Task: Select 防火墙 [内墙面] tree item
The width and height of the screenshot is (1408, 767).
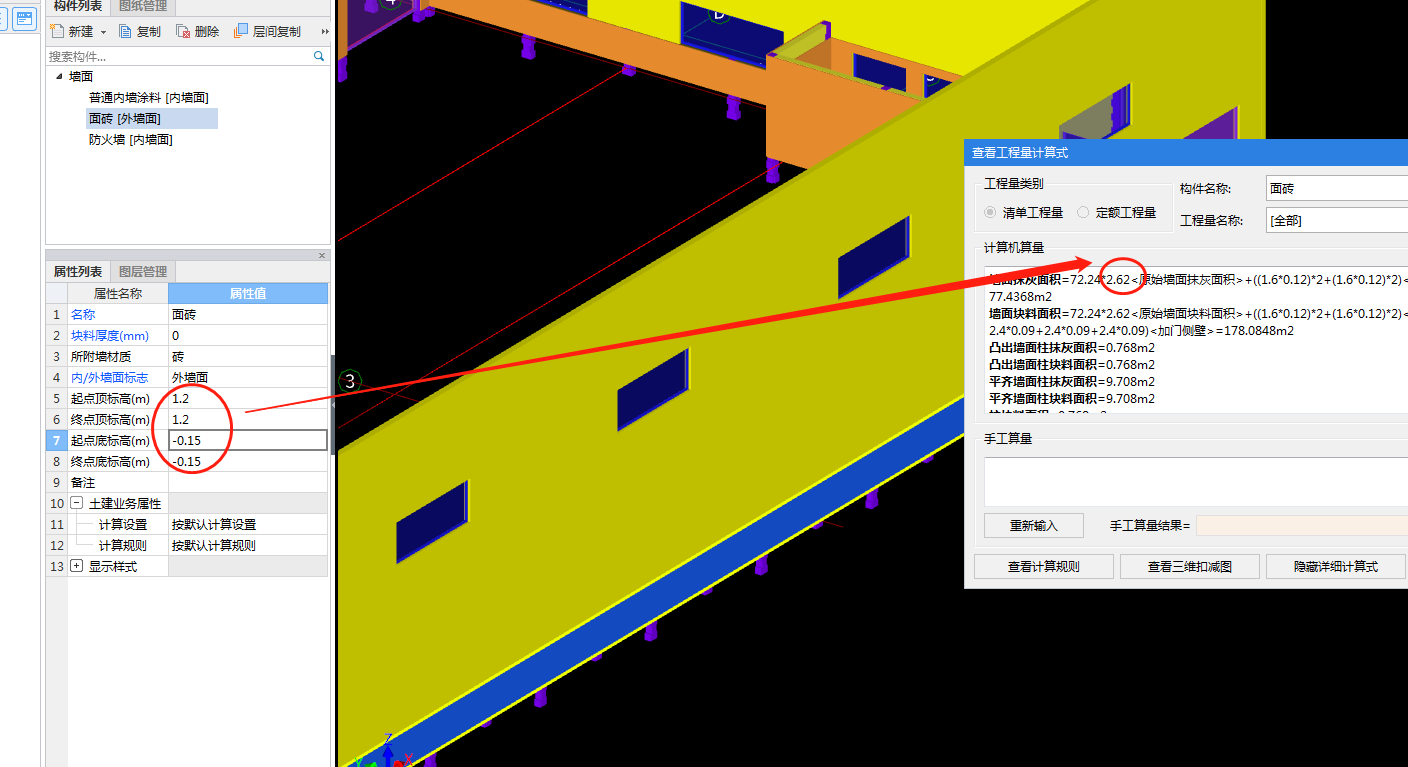Action: [x=131, y=140]
